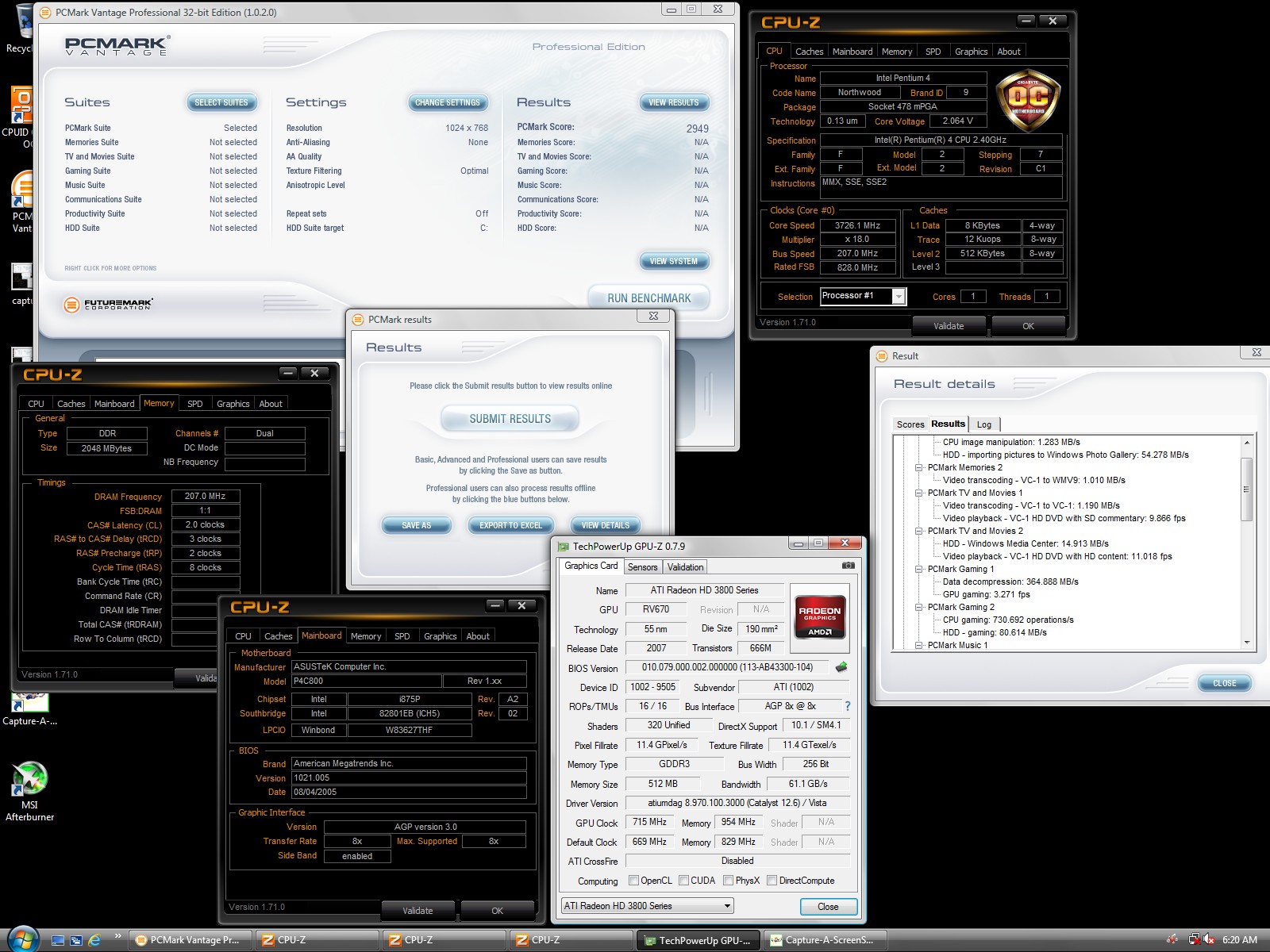This screenshot has height=952, width=1270.
Task: Enable the CUDA checkbox in GPU-Z
Action: click(683, 881)
